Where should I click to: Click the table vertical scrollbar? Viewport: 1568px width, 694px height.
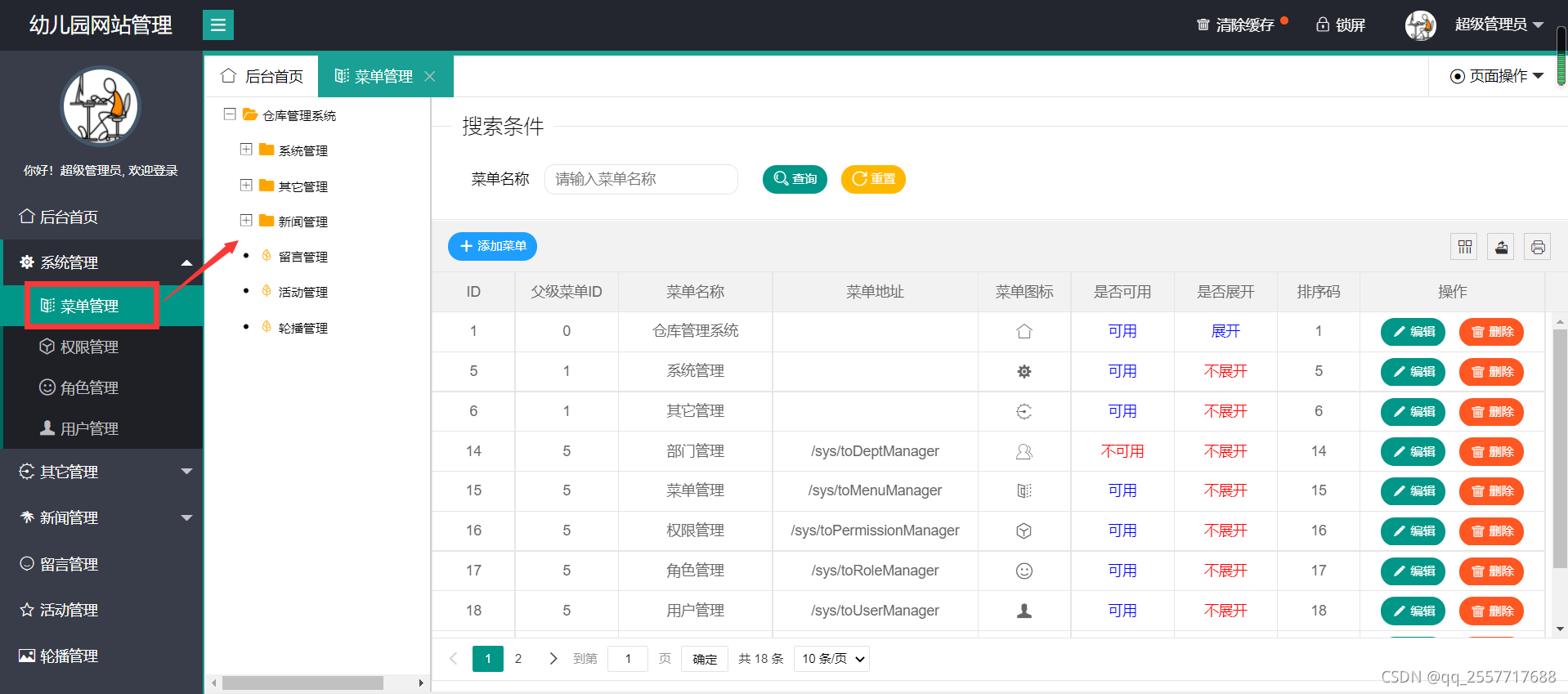1560,450
